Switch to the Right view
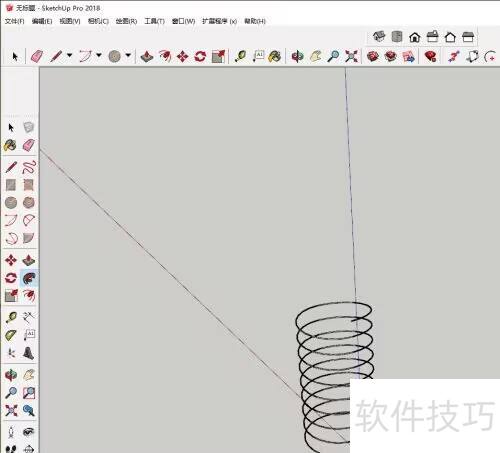This screenshot has width=500, height=453. pyautogui.click(x=432, y=36)
